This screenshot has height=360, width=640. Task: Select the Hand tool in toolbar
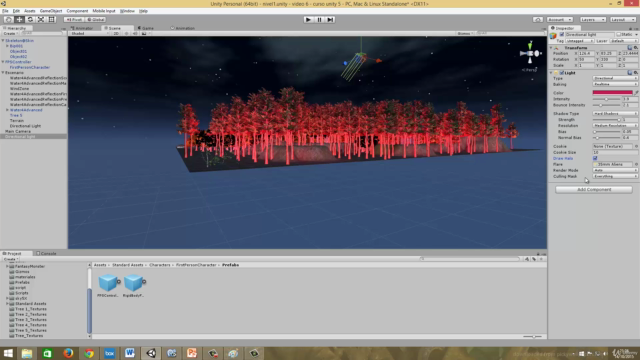pos(8,20)
